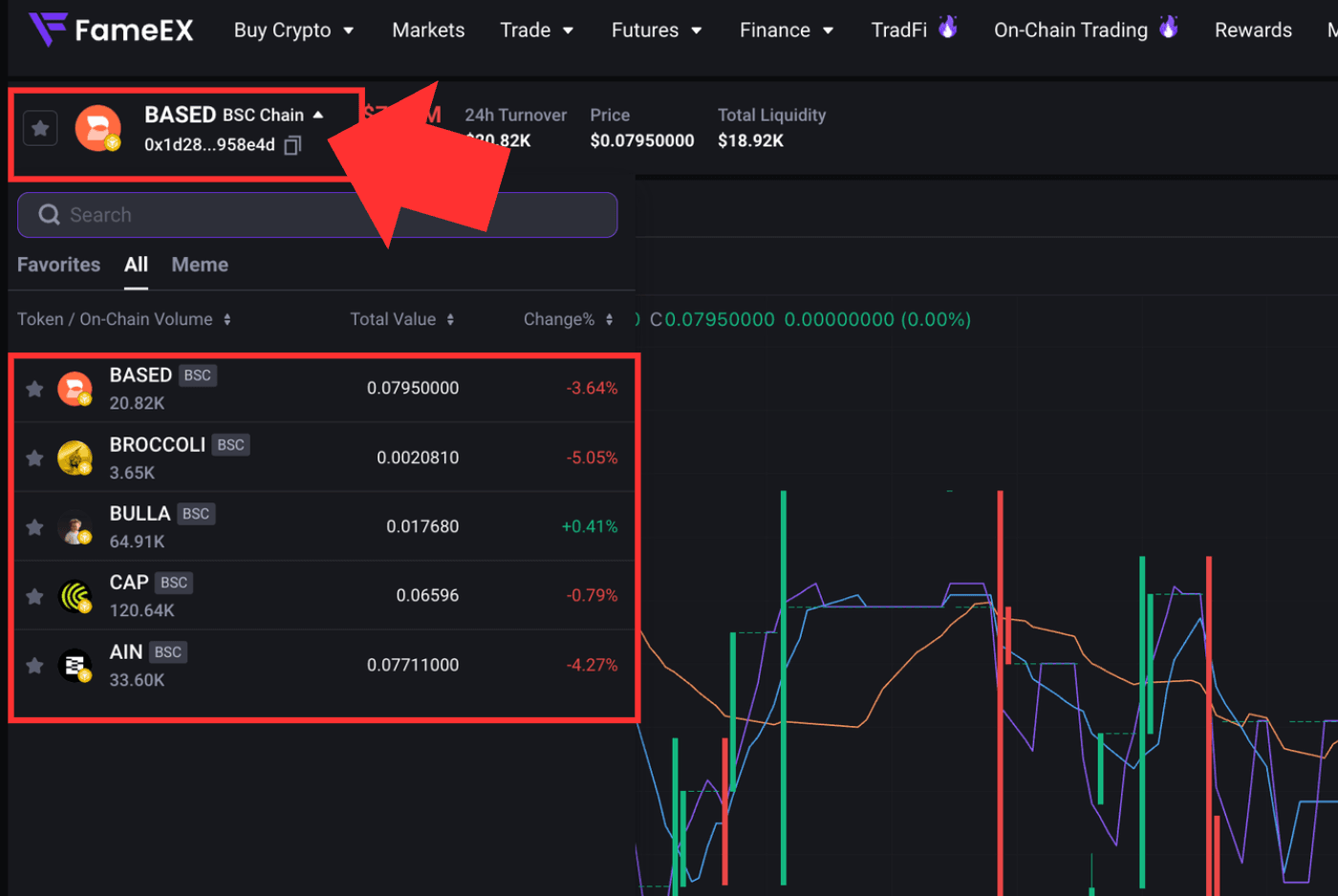Image resolution: width=1338 pixels, height=896 pixels.
Task: Click the header Price value $0.07950000
Action: pos(642,141)
